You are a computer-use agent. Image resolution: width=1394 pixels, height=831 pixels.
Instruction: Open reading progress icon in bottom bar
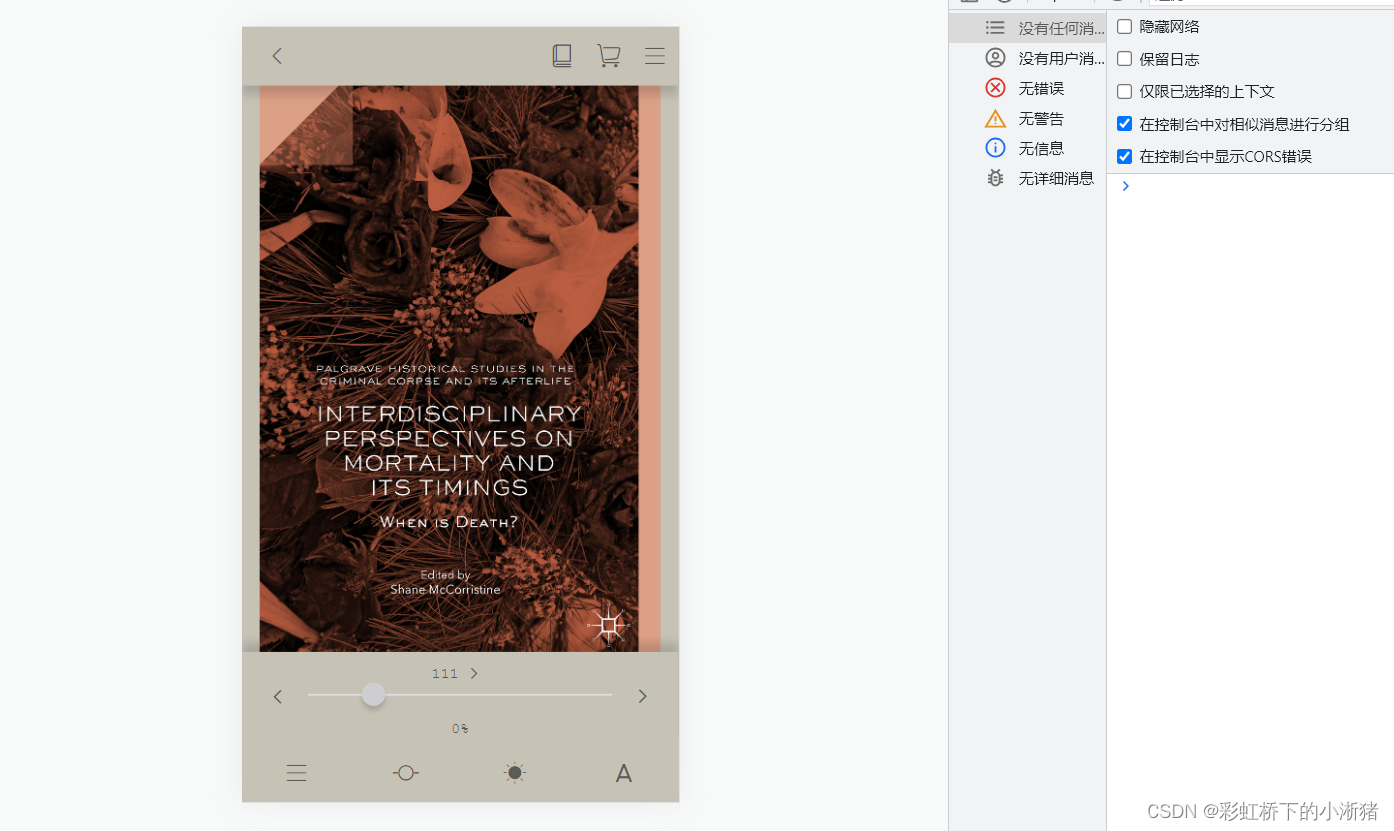pos(405,773)
